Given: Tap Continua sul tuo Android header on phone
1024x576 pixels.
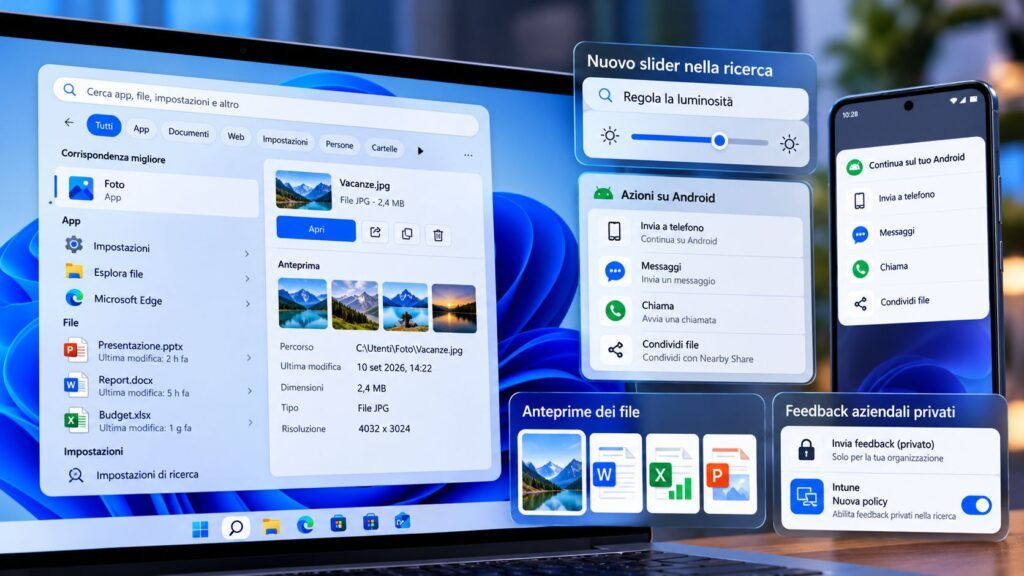Looking at the screenshot, I should pos(908,162).
